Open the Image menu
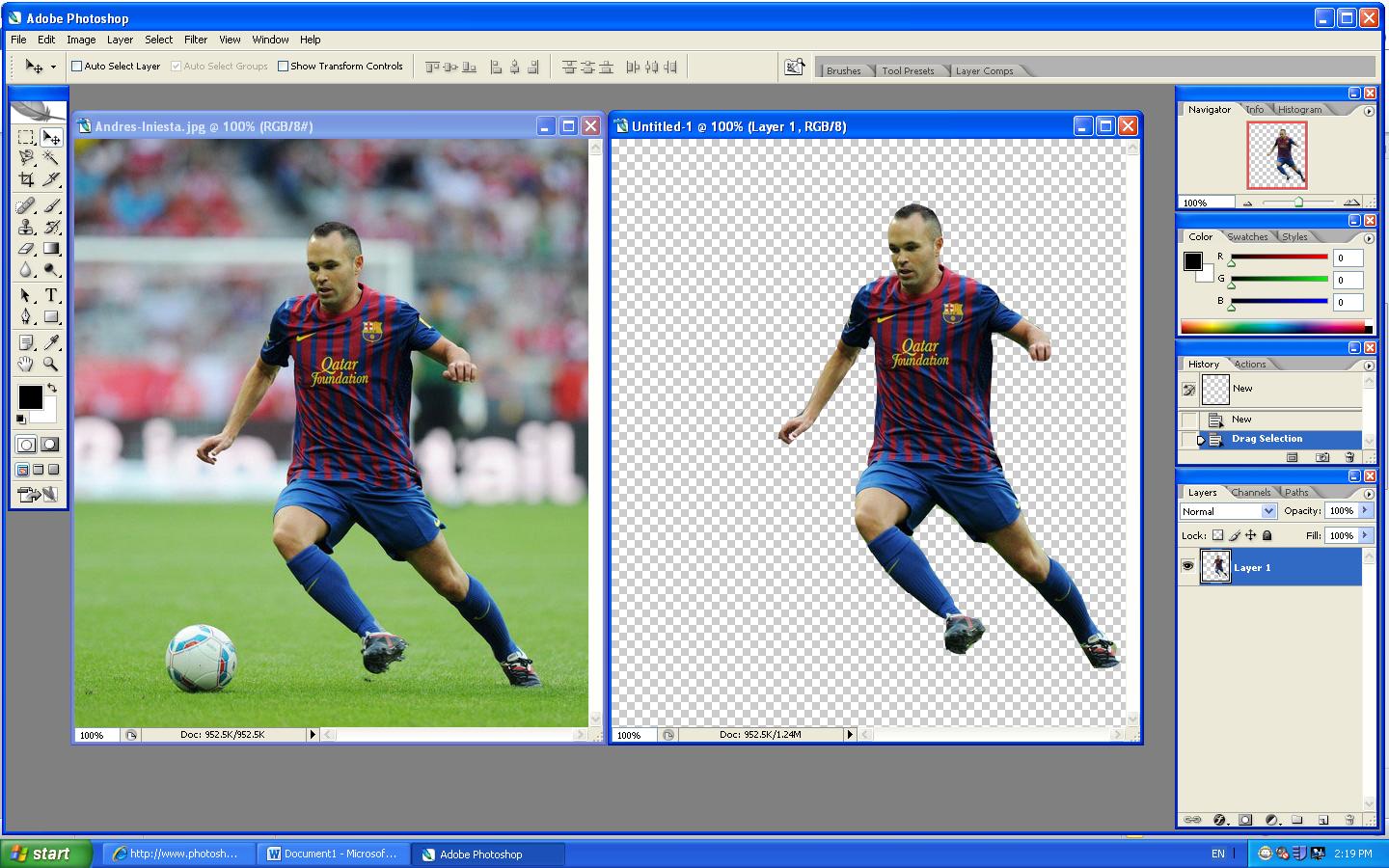Viewport: 1389px width, 868px height. [x=81, y=40]
